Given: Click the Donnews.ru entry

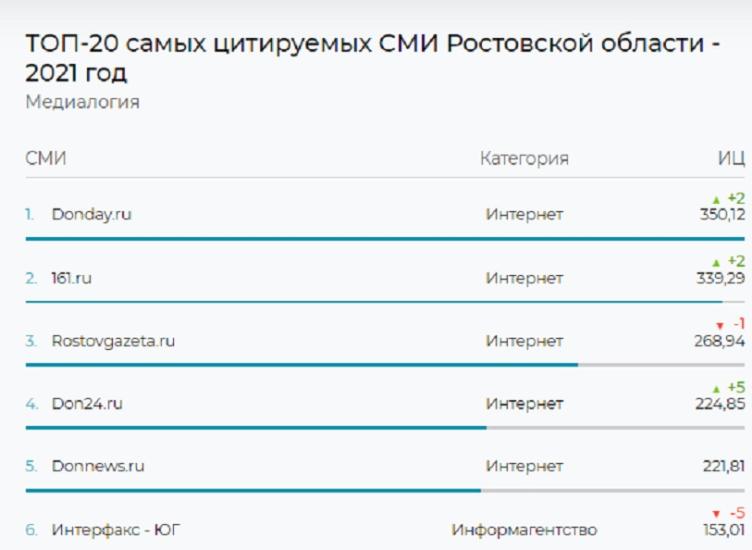Looking at the screenshot, I should (x=98, y=466).
